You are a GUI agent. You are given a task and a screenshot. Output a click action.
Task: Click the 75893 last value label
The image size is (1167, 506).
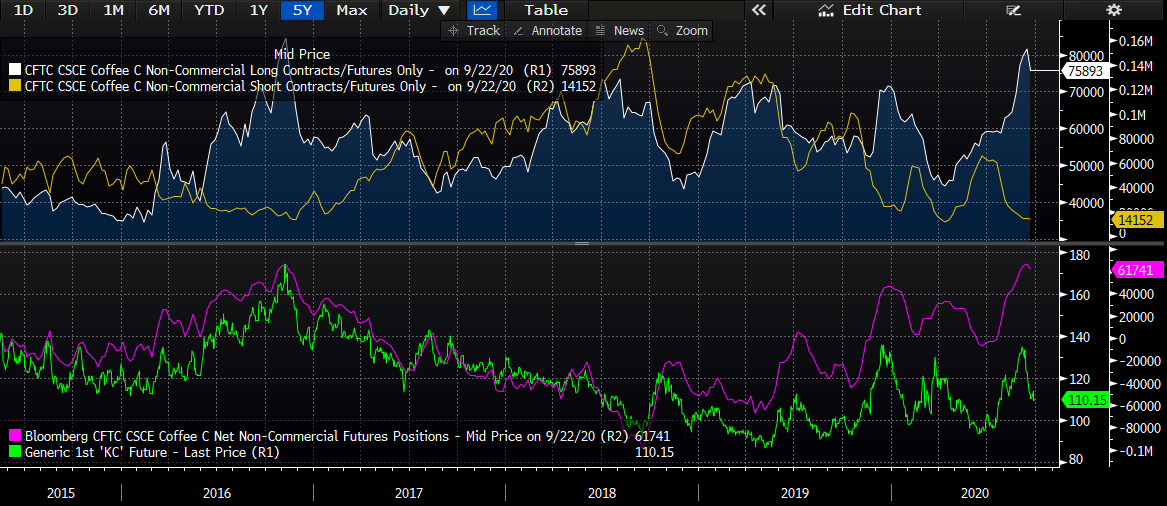point(1085,71)
